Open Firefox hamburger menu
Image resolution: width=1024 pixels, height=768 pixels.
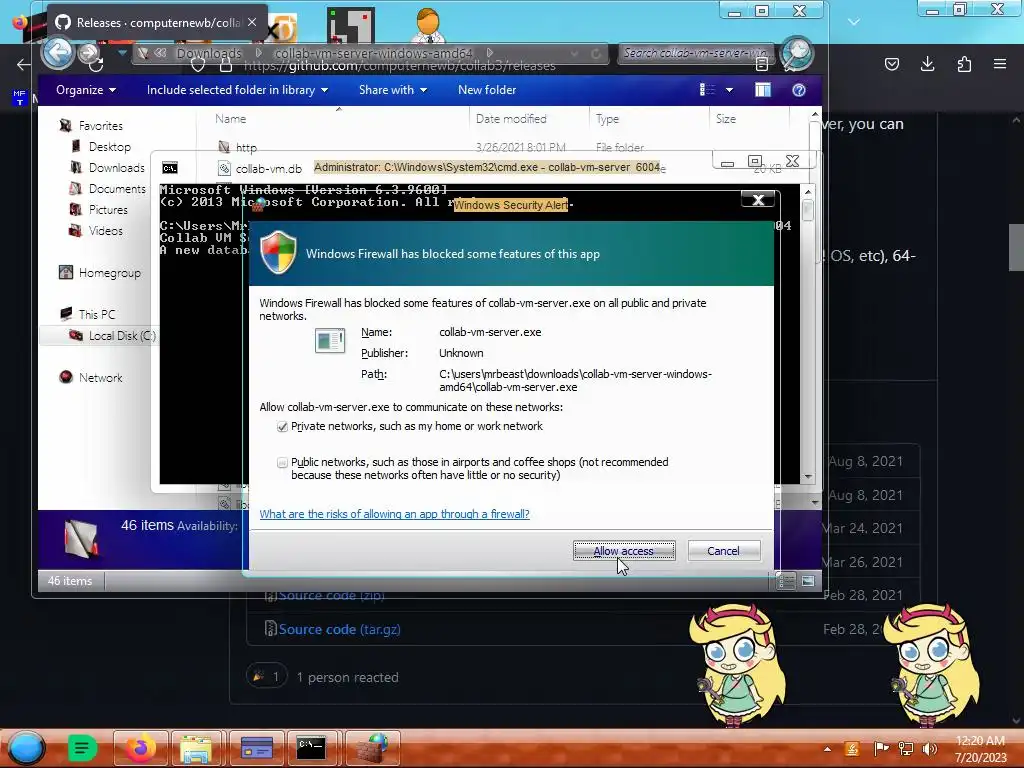1000,64
